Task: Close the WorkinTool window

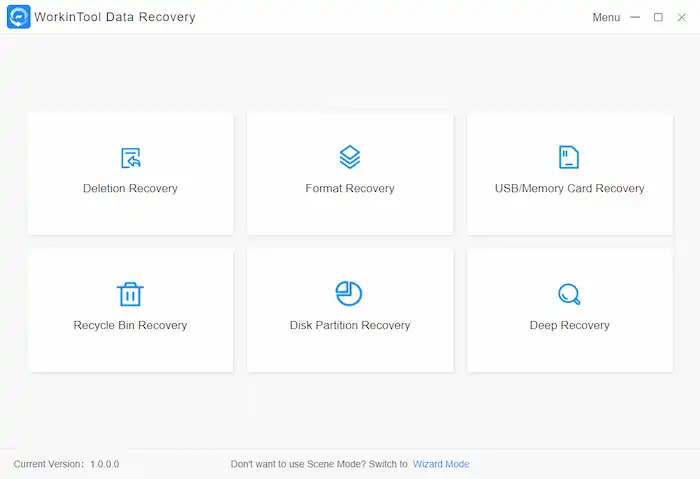Action: 681,17
